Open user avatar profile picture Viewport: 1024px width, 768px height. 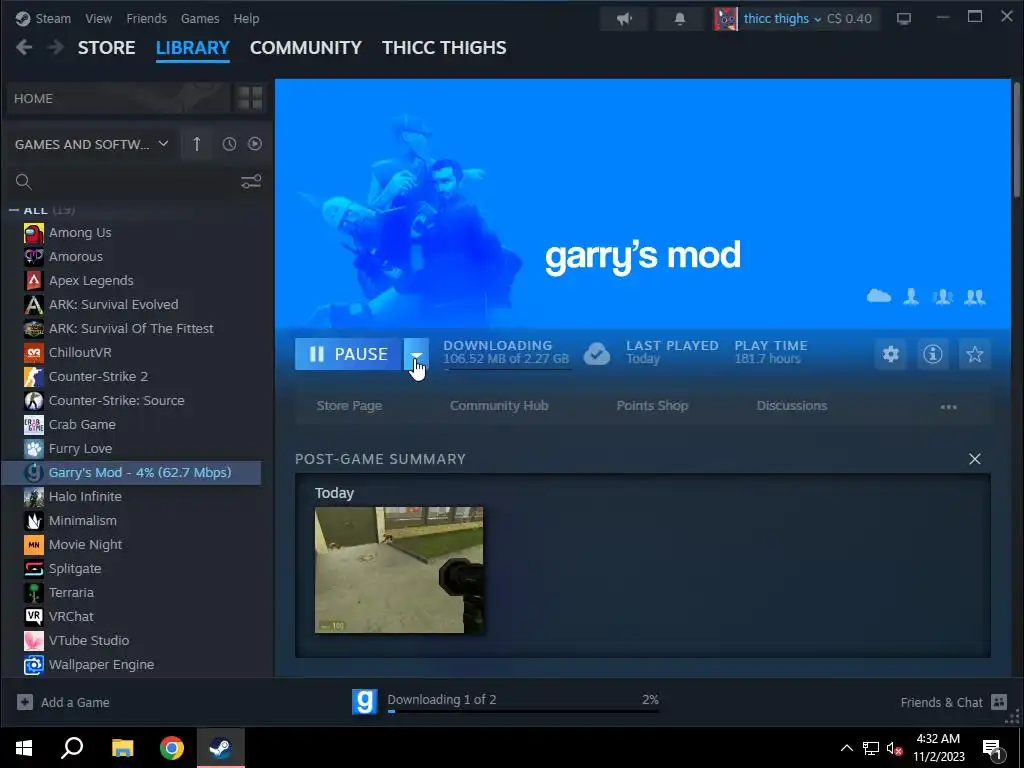(x=726, y=18)
